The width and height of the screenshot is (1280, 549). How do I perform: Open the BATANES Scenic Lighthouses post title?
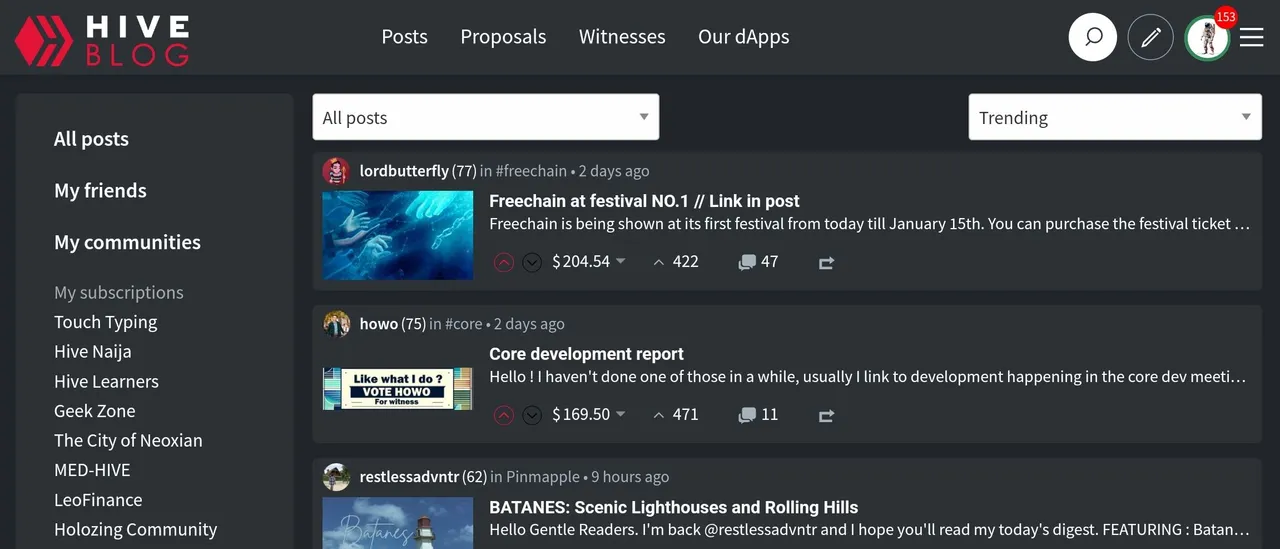[x=673, y=507]
